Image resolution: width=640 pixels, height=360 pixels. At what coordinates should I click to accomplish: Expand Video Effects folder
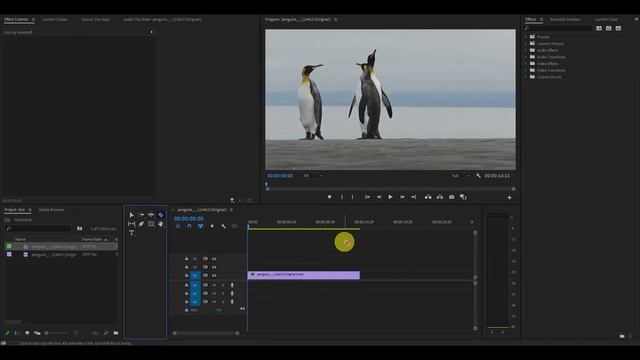(x=526, y=64)
